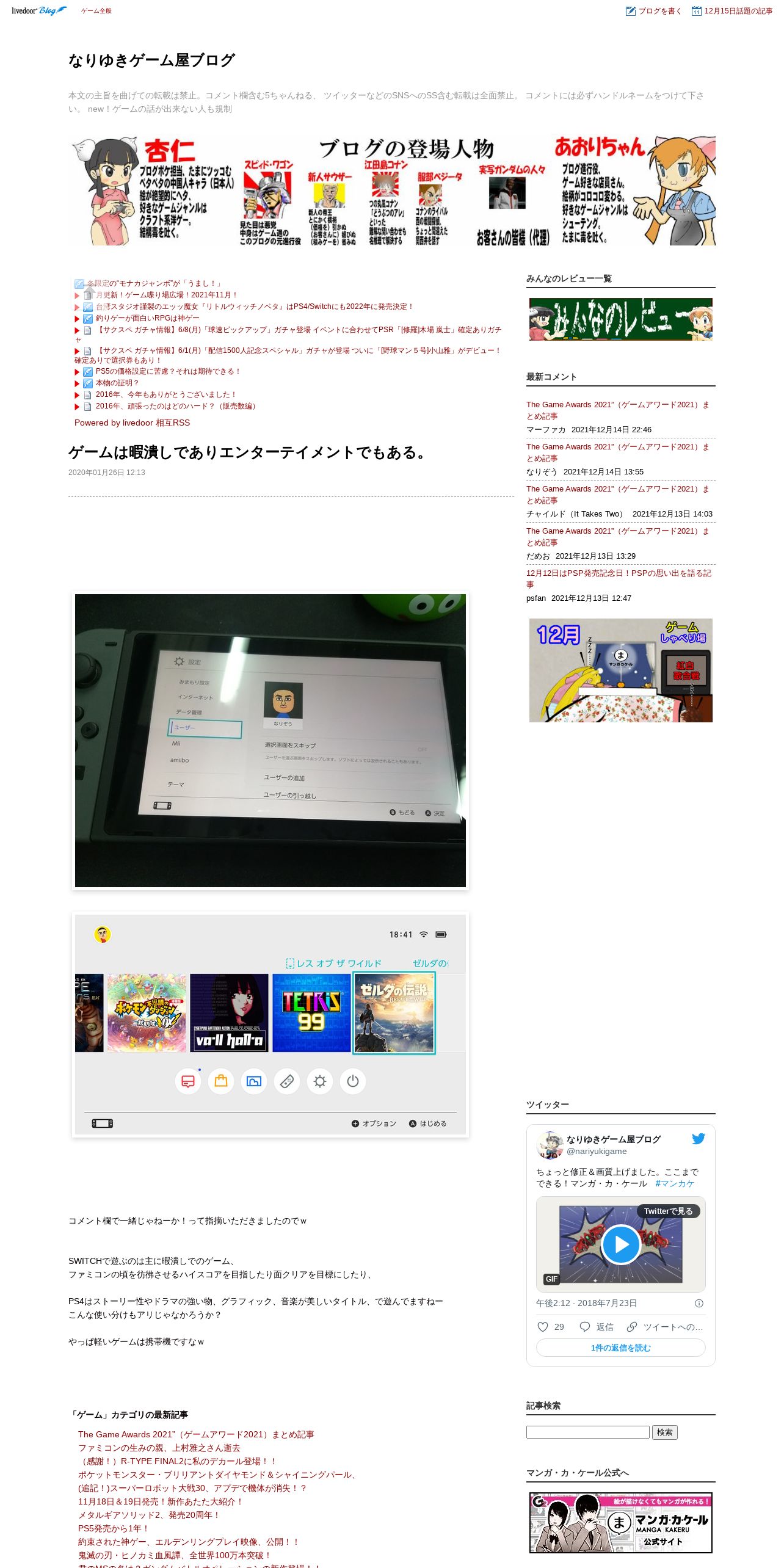Open the なりぞう comment's Game Awards link
The height and width of the screenshot is (1568, 784).
pos(618,452)
